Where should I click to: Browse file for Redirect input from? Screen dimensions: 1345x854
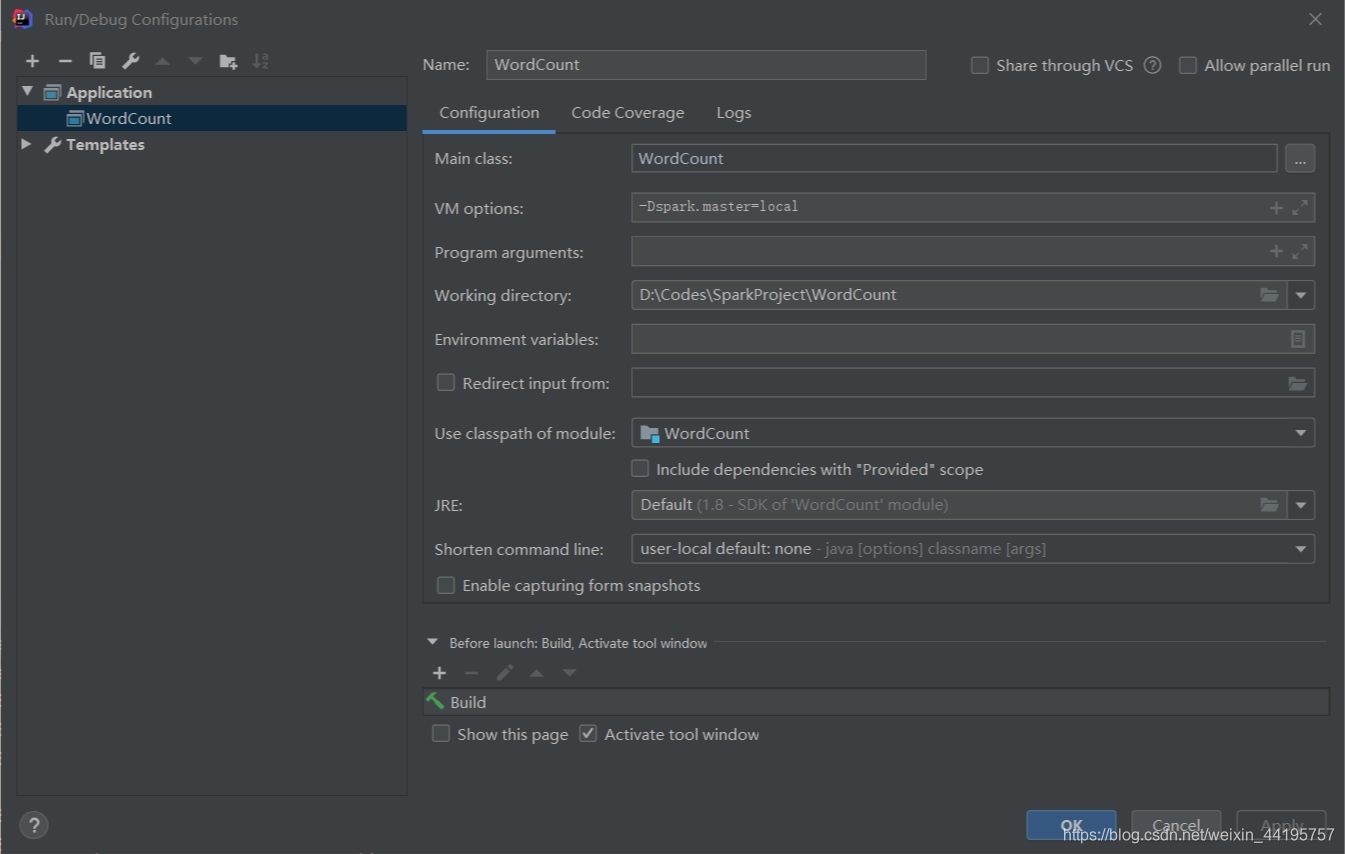coord(1298,383)
